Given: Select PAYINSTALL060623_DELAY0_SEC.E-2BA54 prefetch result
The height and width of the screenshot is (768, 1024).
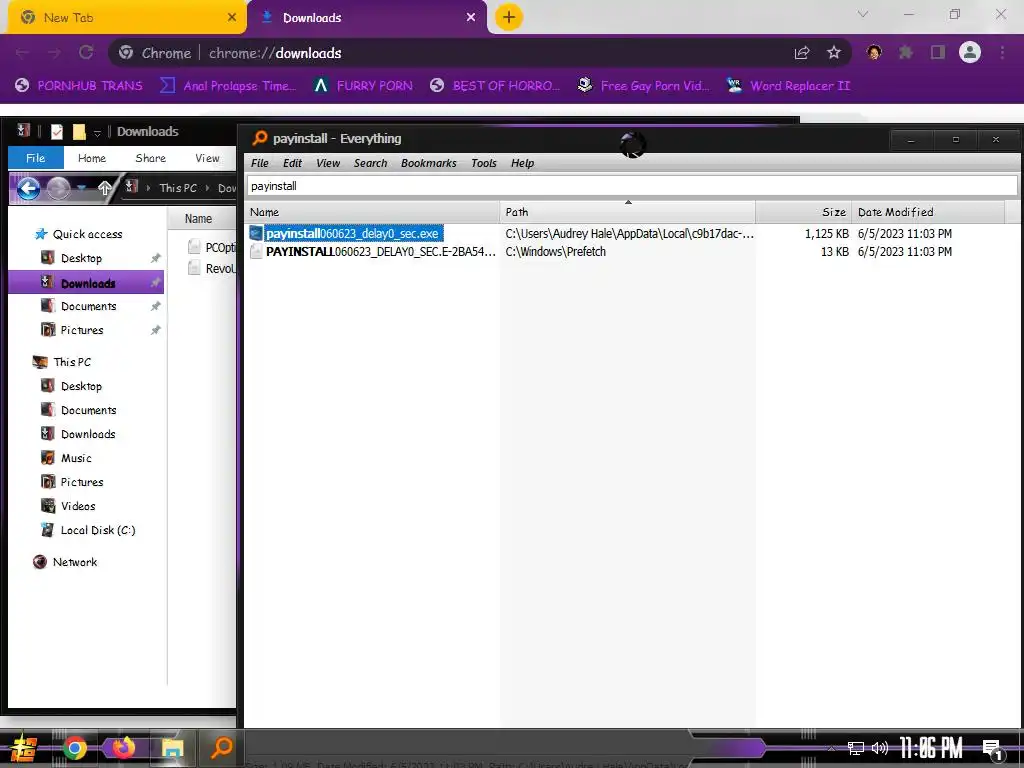Looking at the screenshot, I should tap(380, 252).
